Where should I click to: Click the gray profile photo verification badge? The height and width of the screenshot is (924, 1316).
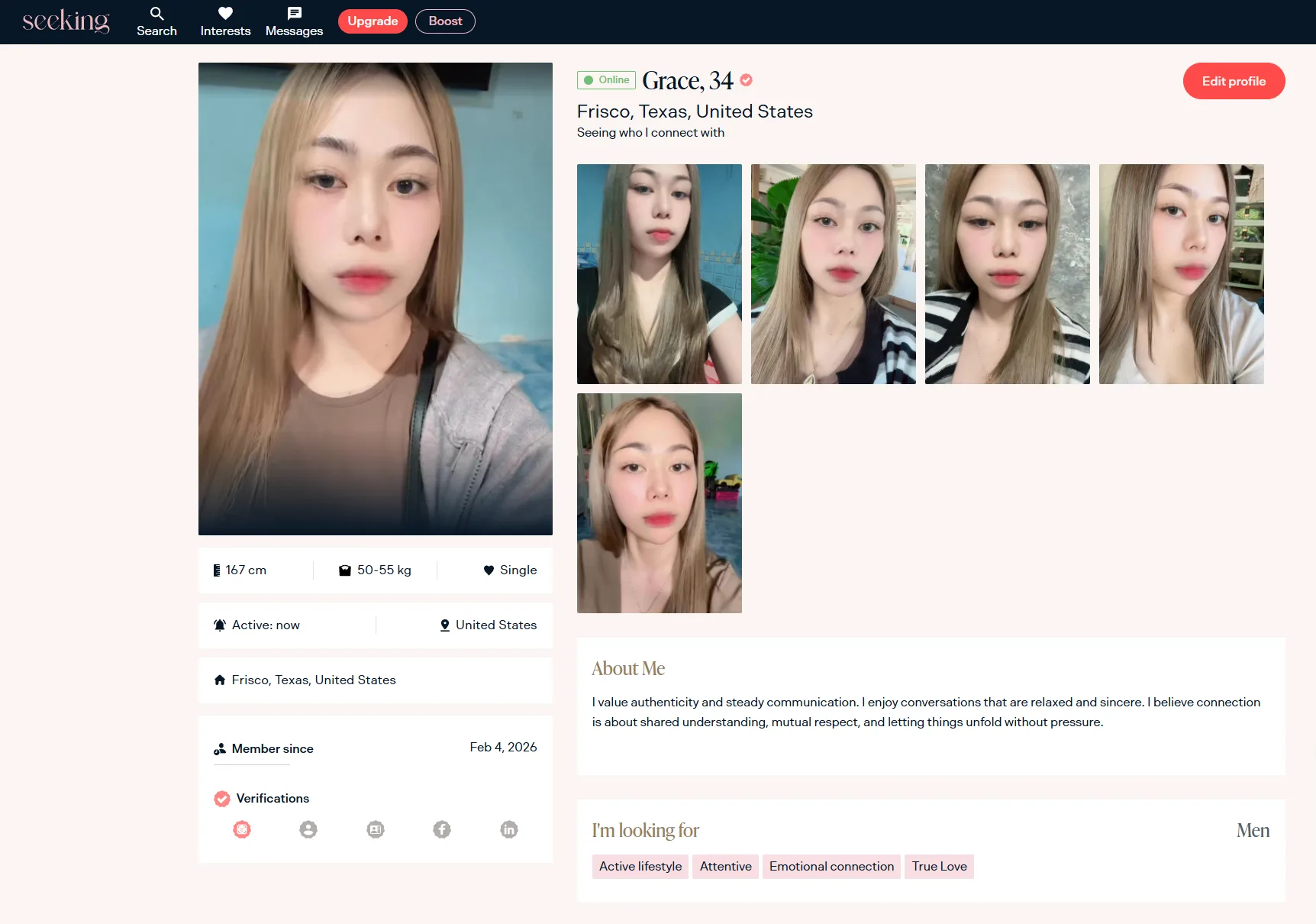click(308, 829)
